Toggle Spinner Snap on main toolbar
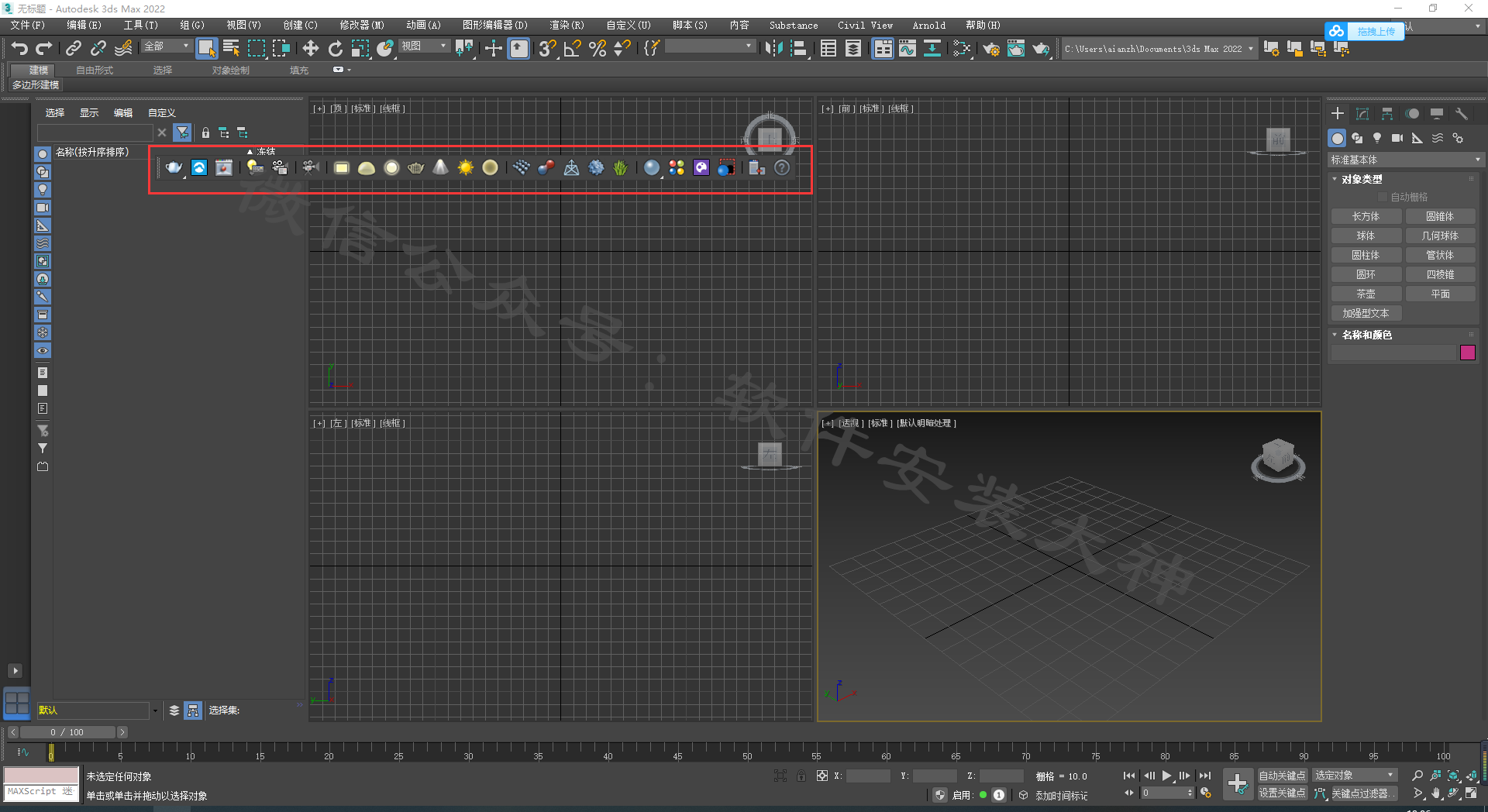 click(622, 49)
